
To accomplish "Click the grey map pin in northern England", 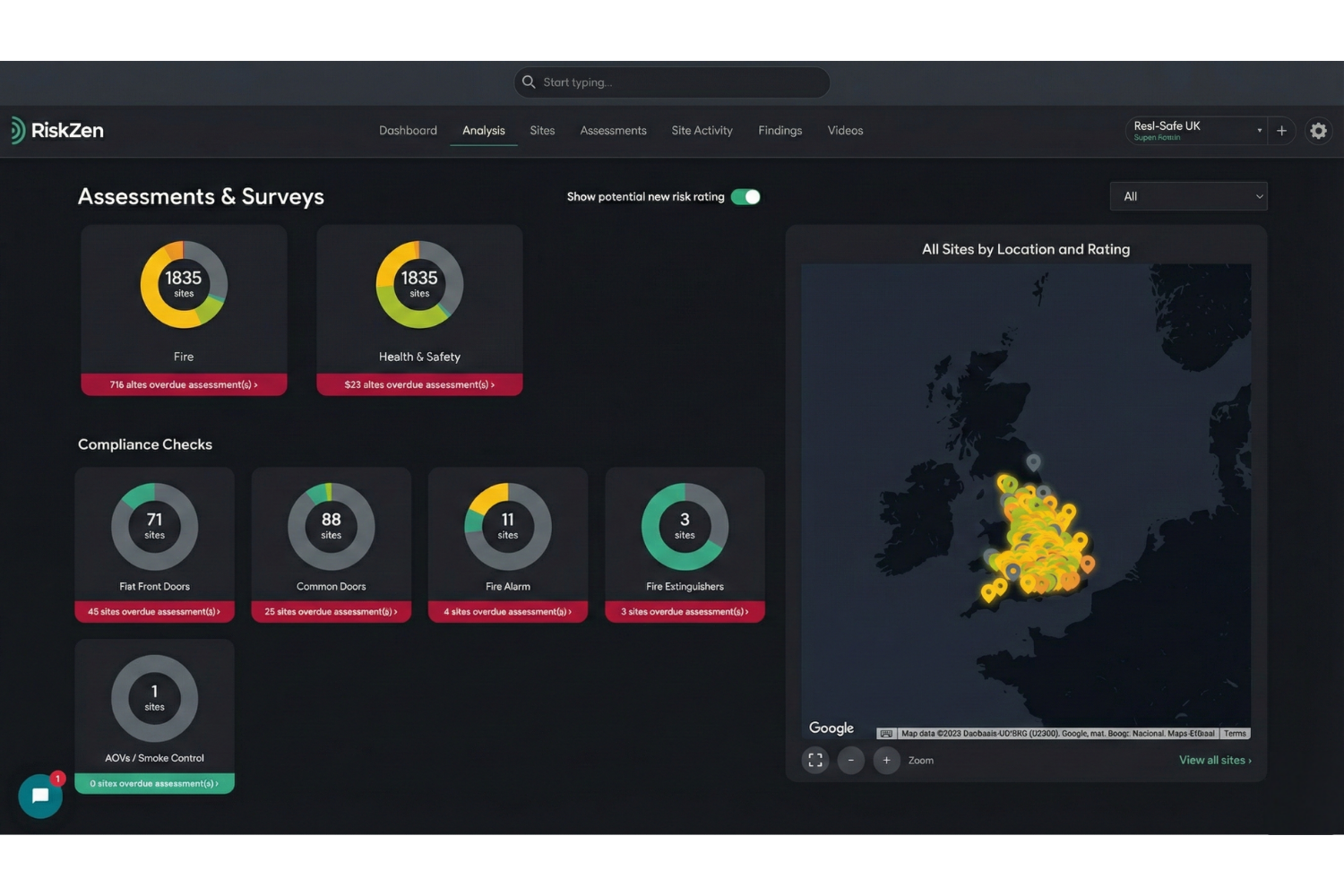I will (1033, 462).
